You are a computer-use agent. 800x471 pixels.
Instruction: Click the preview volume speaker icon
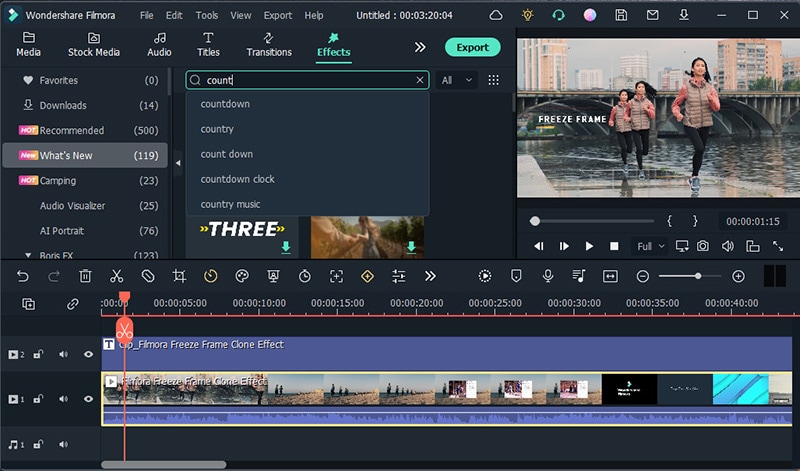tap(728, 246)
